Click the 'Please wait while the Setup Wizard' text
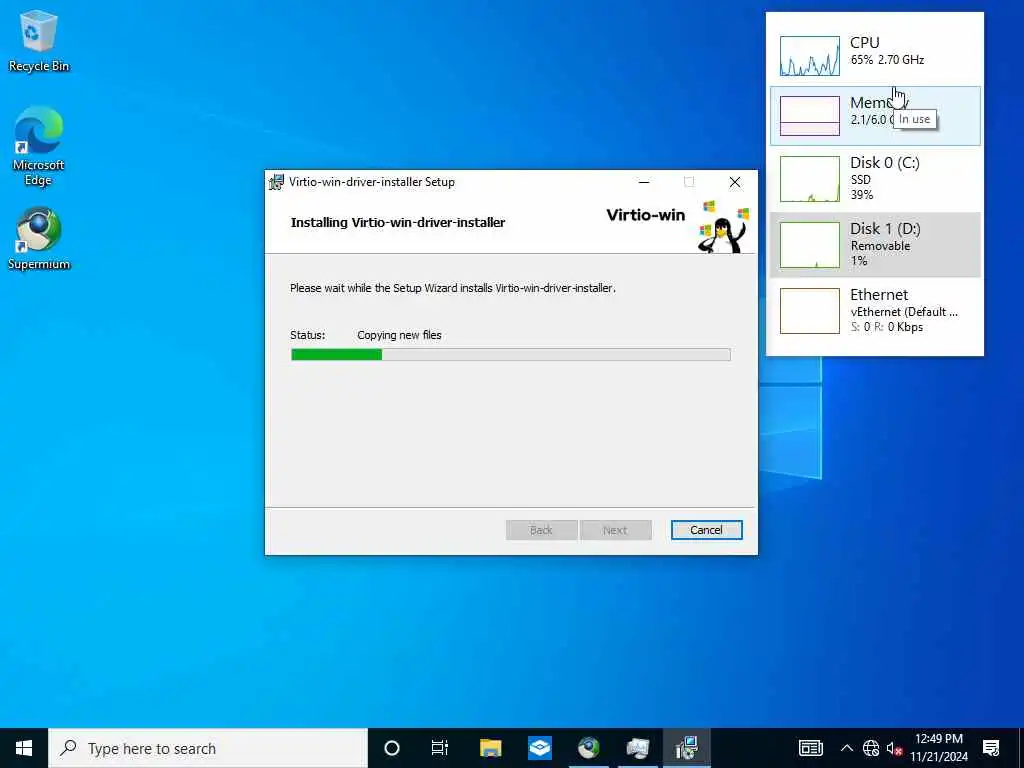This screenshot has height=768, width=1024. (453, 288)
